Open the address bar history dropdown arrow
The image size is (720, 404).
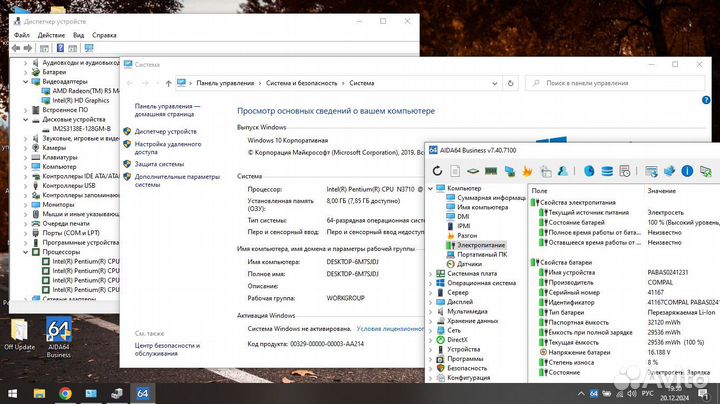point(495,84)
